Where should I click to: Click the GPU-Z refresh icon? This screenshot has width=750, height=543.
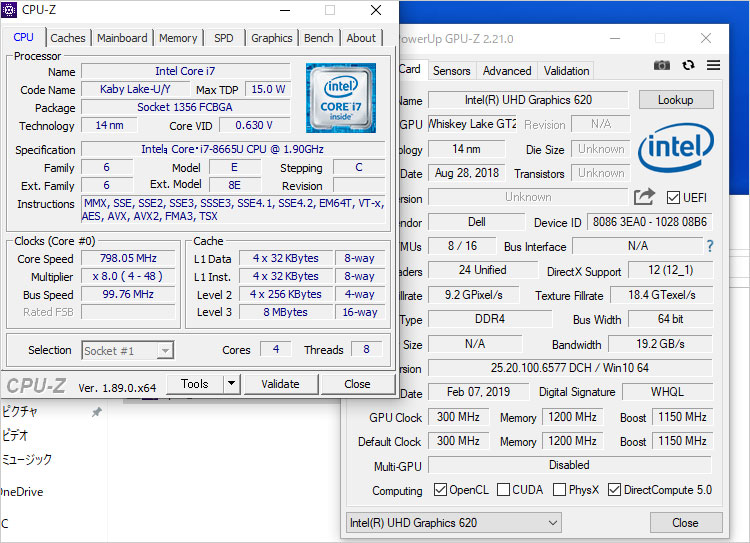coord(688,65)
